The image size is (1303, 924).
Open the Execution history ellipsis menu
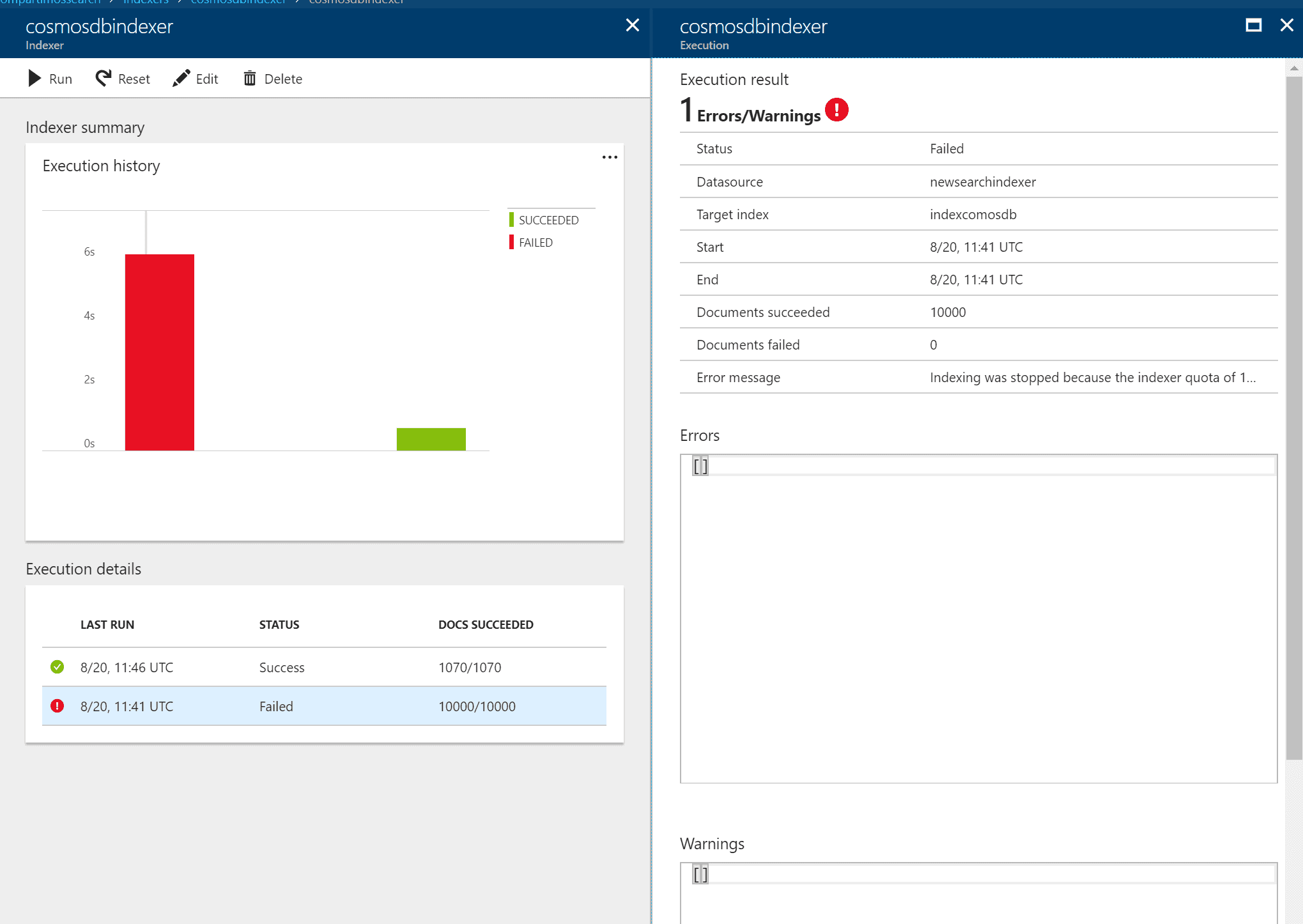pyautogui.click(x=610, y=157)
